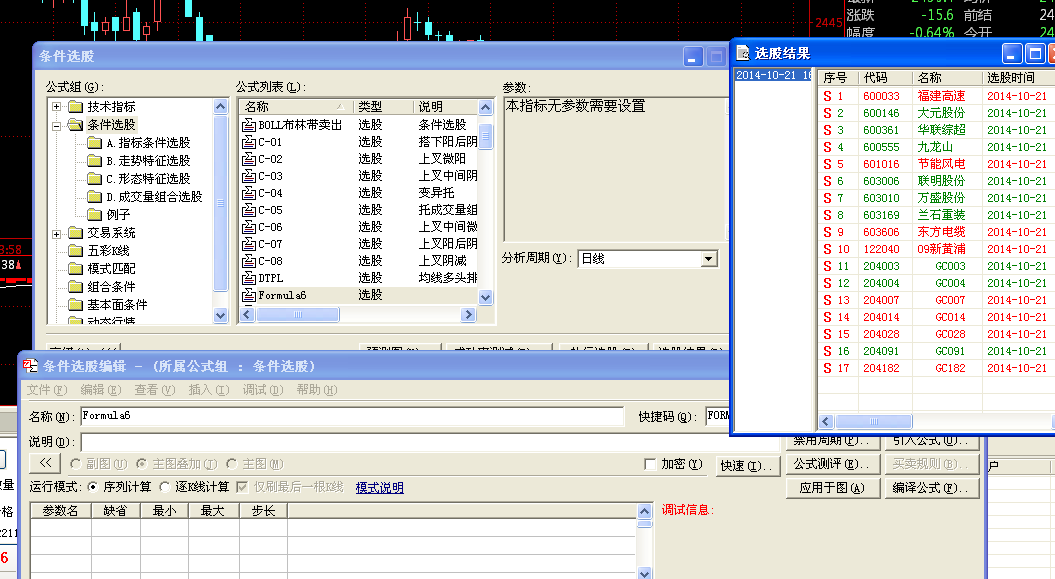Click formula icon next to C-02
The width and height of the screenshot is (1055, 579).
[x=249, y=159]
